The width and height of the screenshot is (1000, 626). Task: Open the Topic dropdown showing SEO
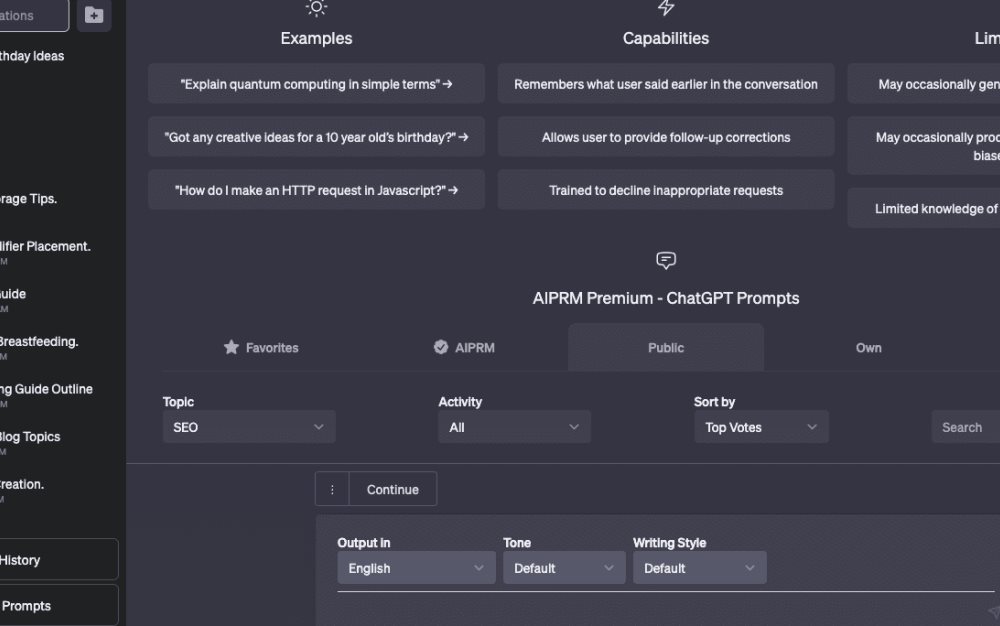coord(248,426)
